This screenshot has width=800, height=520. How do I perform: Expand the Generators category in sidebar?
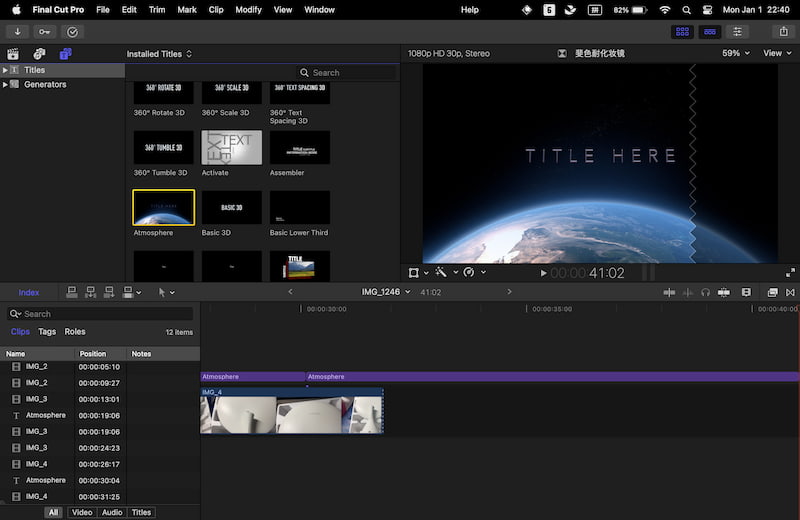(5, 85)
